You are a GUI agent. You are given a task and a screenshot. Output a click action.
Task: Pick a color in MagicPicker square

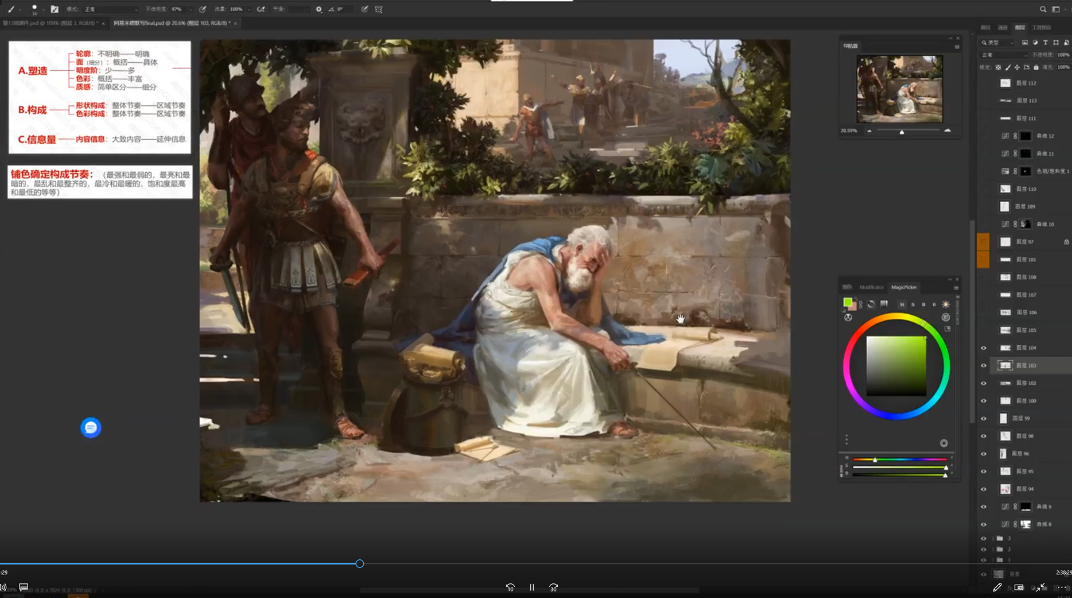896,366
